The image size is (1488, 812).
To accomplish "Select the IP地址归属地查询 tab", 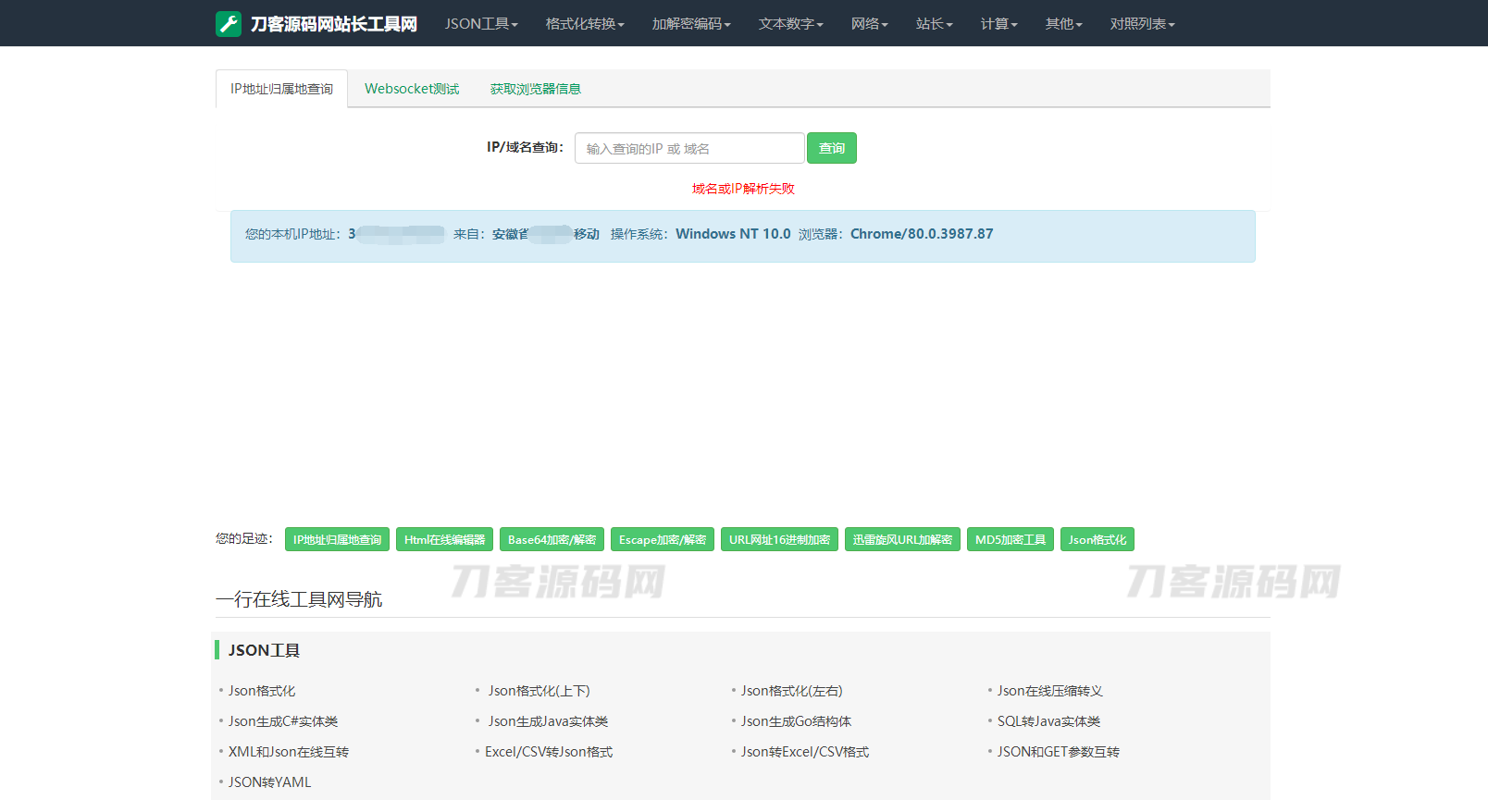I will click(281, 89).
